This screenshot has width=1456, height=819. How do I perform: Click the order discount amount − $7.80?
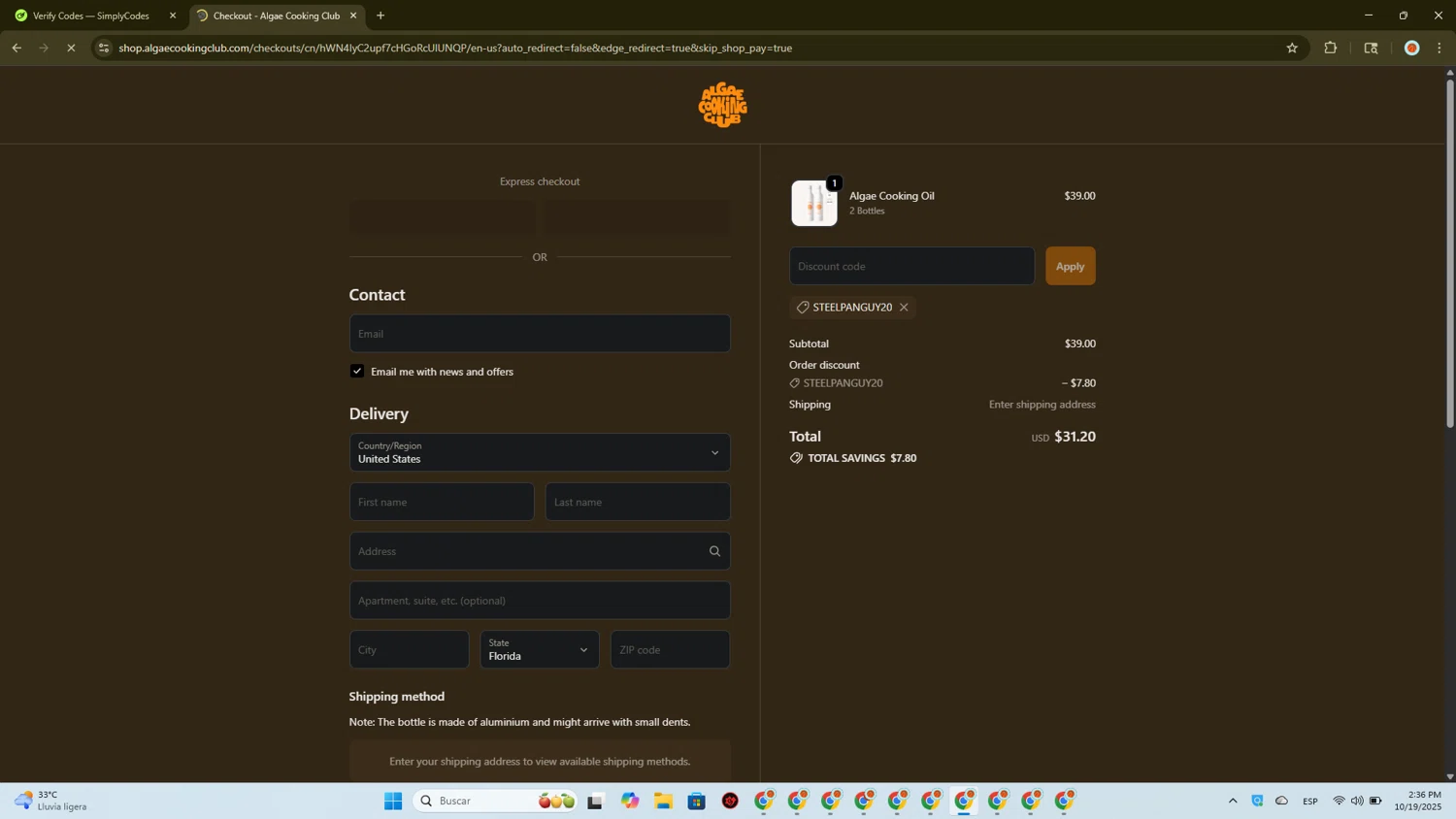coord(1078,383)
